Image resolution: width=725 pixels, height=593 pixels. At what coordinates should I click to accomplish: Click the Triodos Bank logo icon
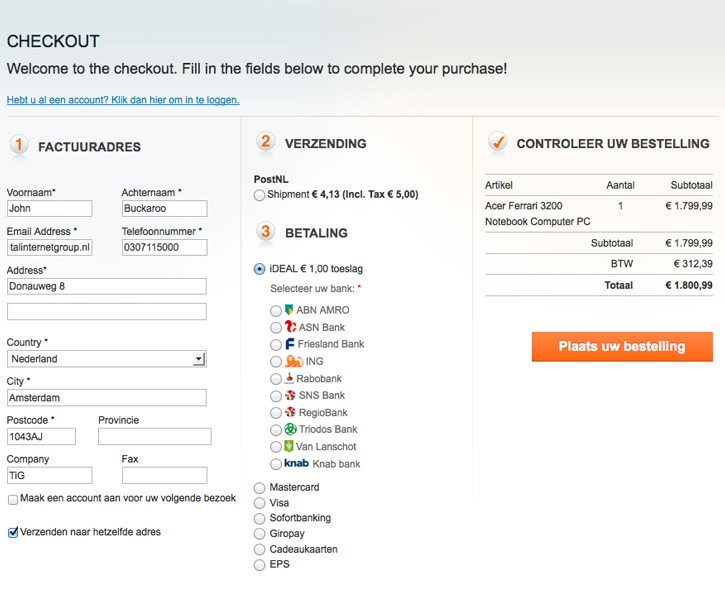point(290,429)
